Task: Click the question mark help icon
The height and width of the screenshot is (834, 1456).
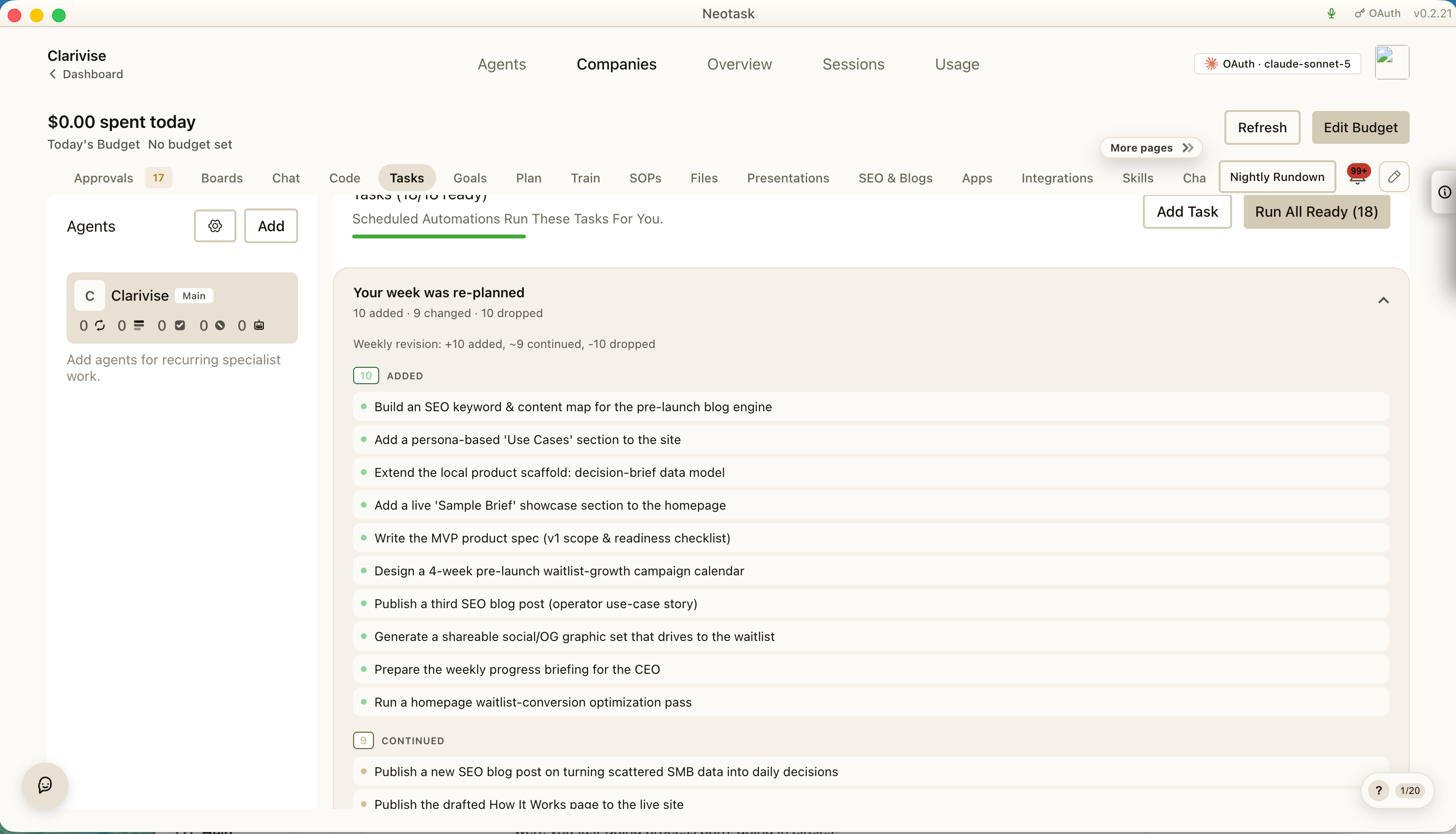Action: pyautogui.click(x=1379, y=791)
